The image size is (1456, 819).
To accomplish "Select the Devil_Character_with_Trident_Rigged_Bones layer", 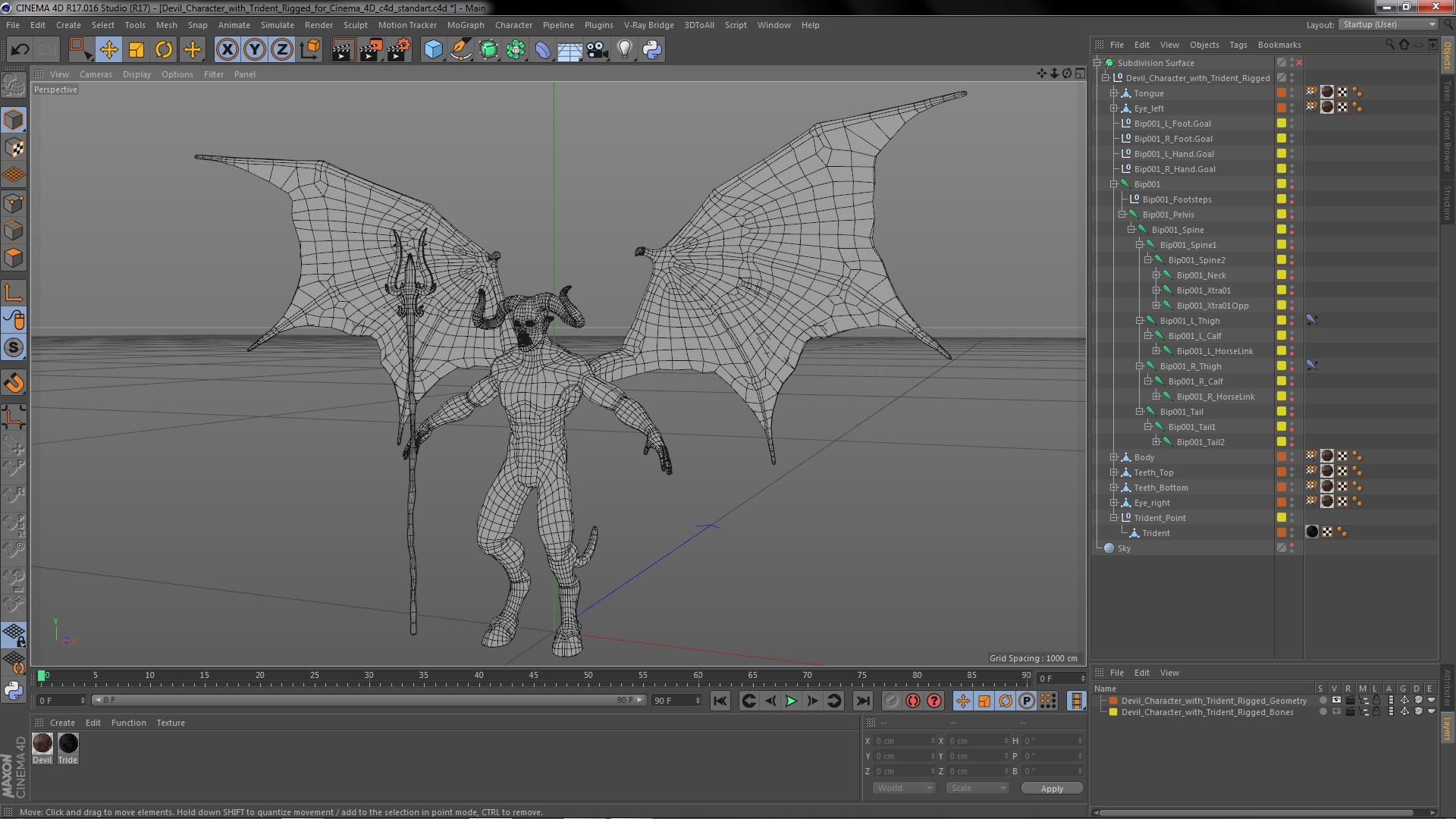I will click(1207, 712).
